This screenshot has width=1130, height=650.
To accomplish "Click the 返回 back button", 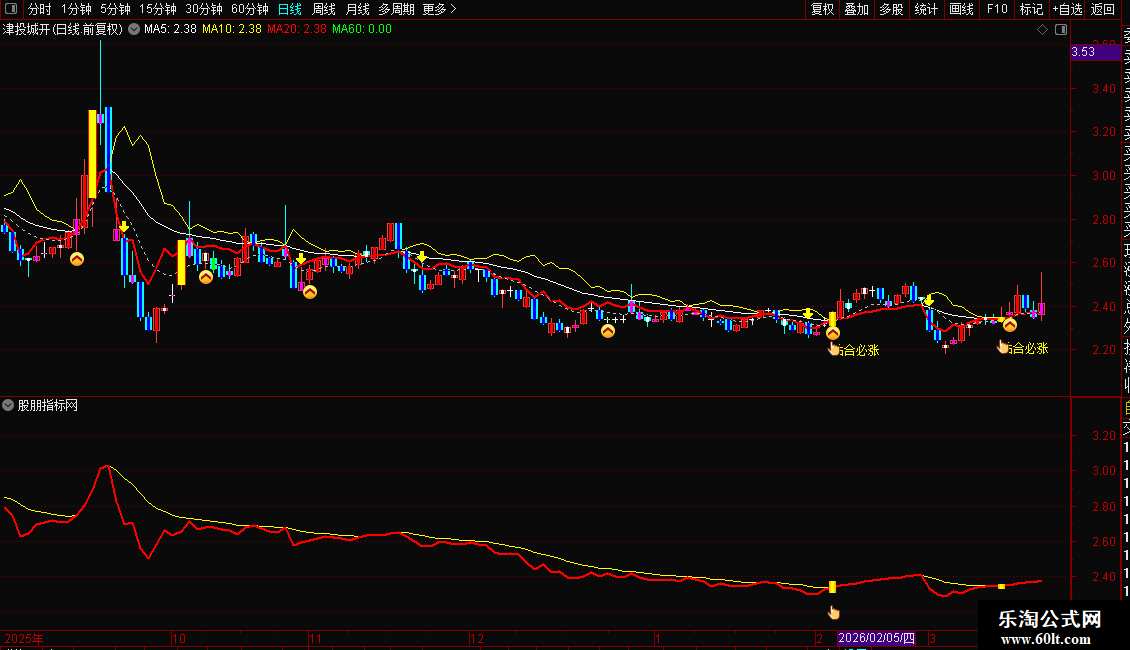I will click(1103, 9).
